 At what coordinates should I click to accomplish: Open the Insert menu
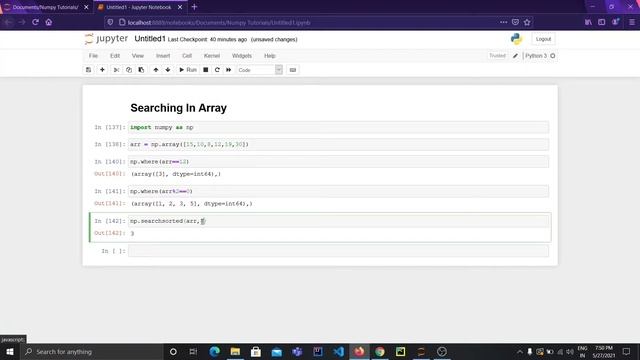(163, 56)
